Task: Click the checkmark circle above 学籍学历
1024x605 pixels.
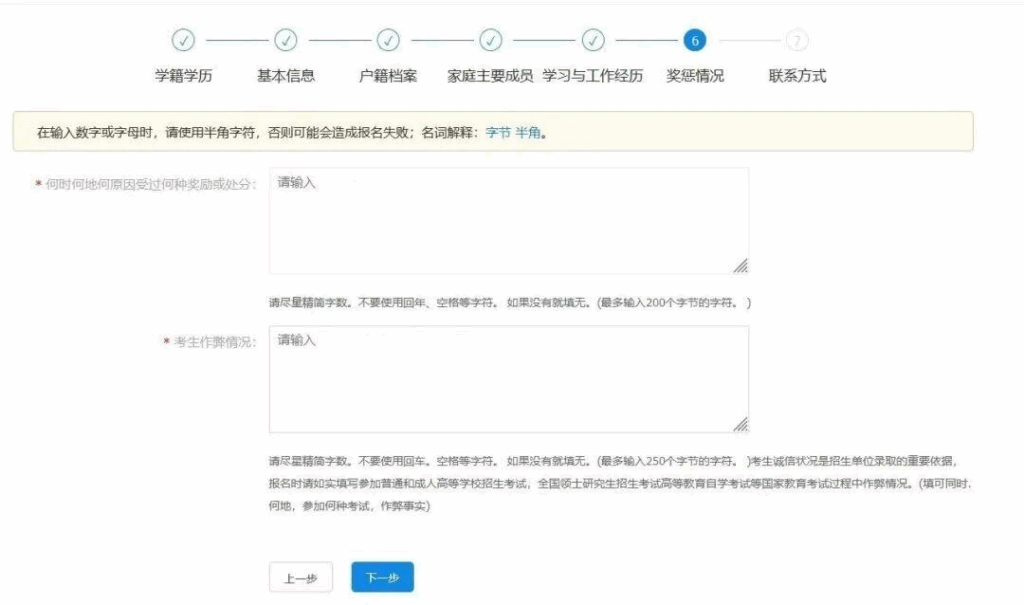Action: pos(183,40)
